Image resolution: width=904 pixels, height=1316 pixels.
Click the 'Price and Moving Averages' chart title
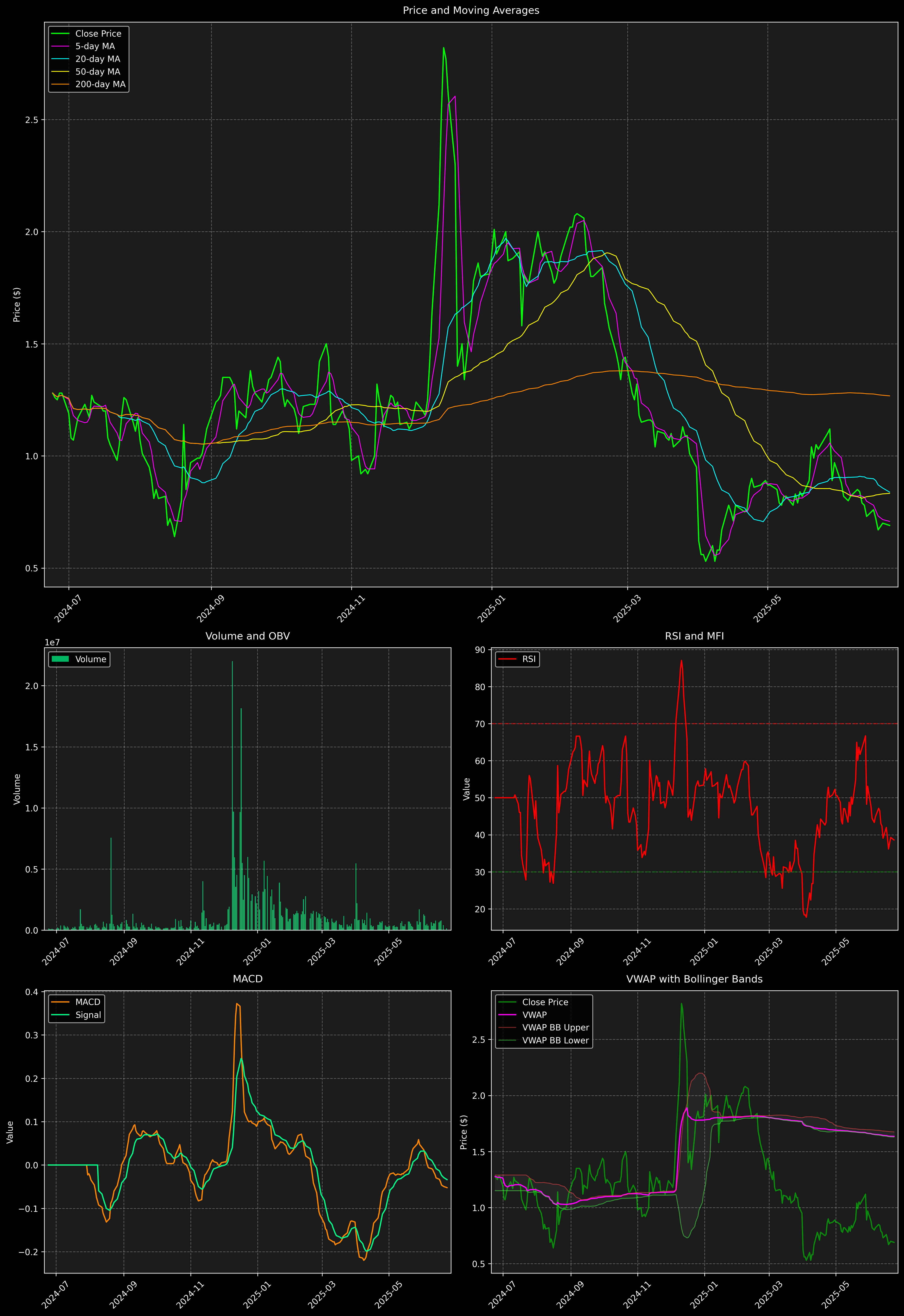pyautogui.click(x=471, y=10)
